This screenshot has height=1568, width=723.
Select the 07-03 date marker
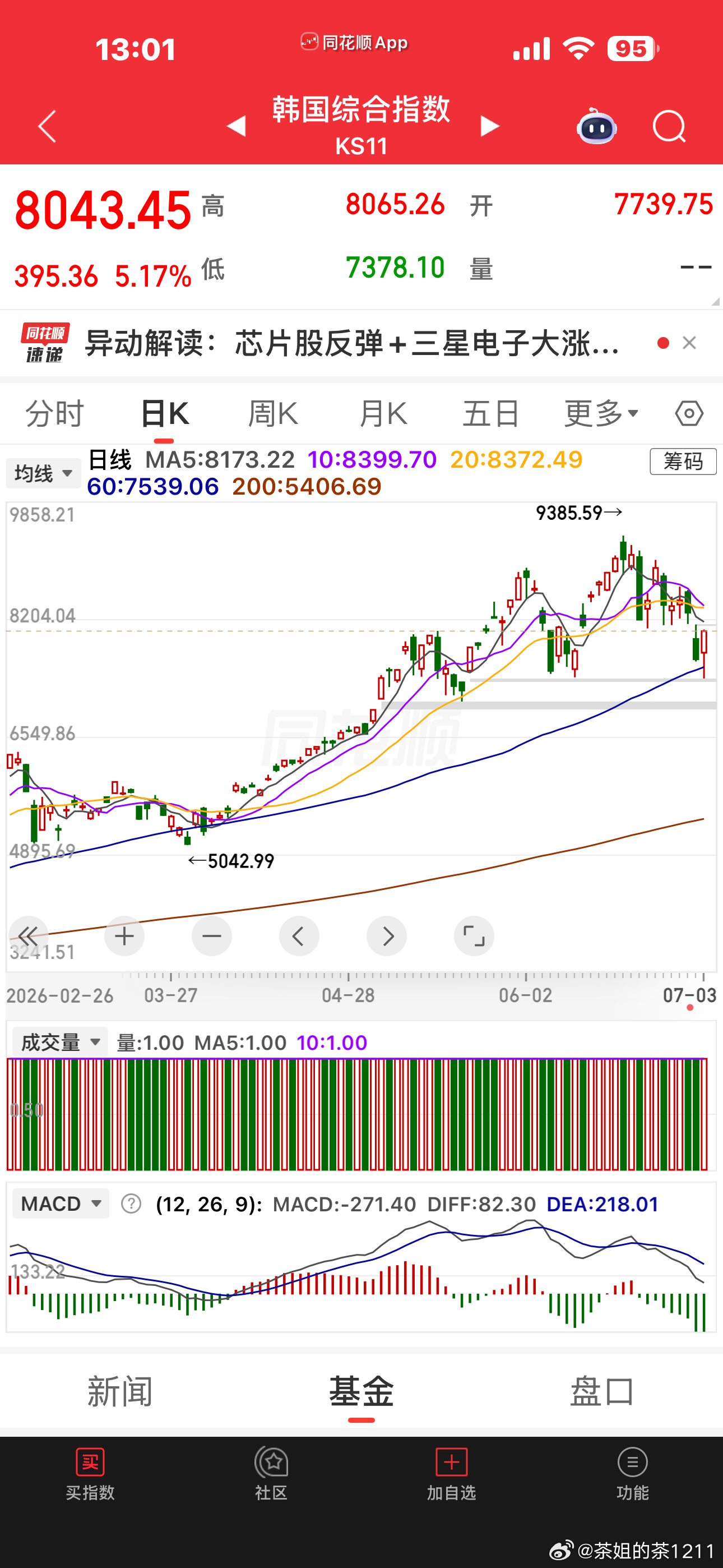pyautogui.click(x=689, y=996)
